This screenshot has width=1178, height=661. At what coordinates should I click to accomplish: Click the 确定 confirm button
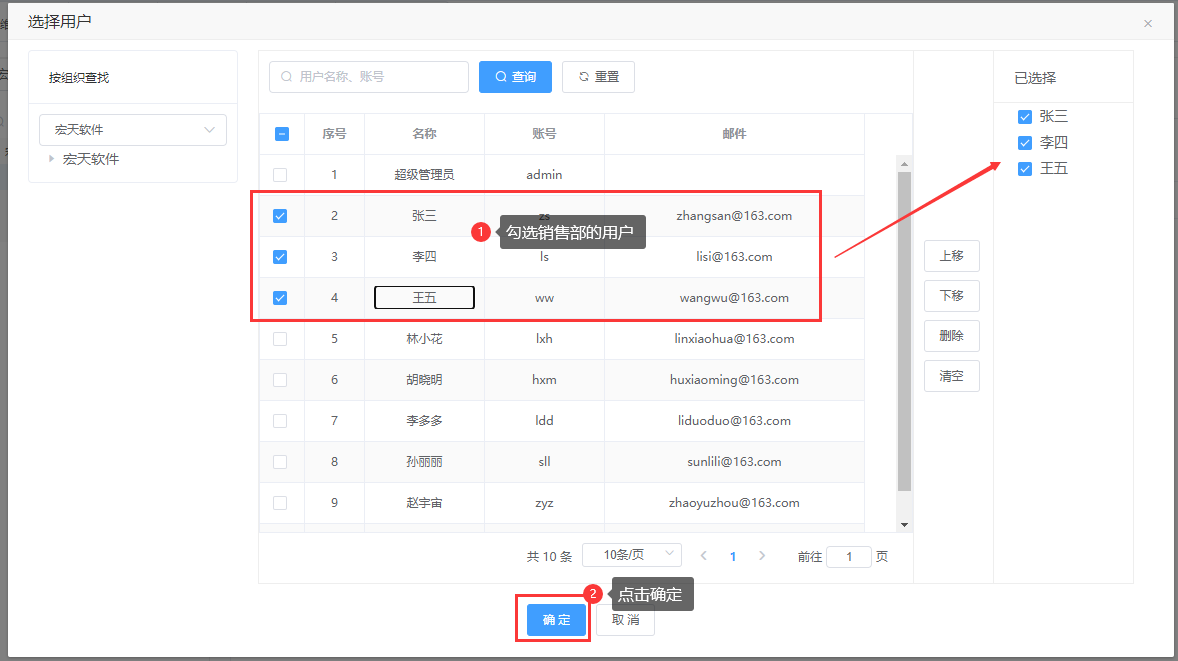(x=556, y=620)
